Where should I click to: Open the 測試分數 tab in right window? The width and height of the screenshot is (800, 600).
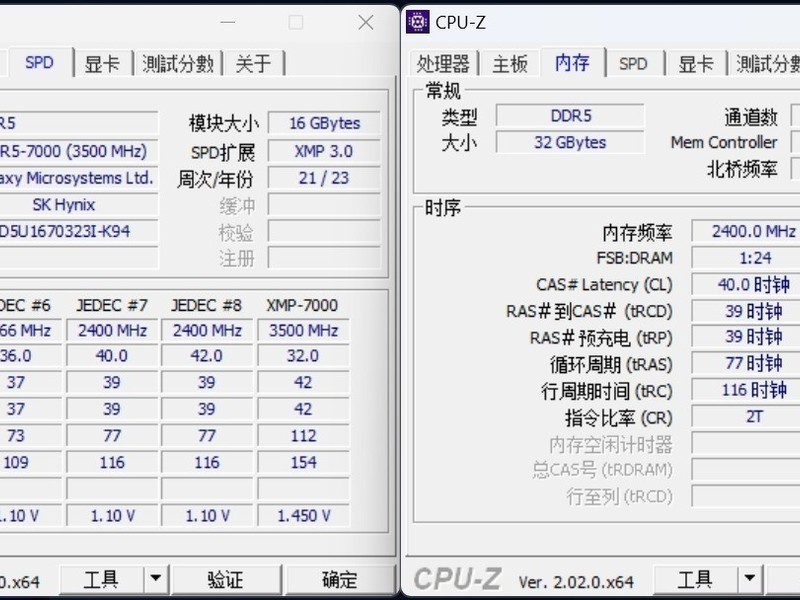click(x=766, y=64)
